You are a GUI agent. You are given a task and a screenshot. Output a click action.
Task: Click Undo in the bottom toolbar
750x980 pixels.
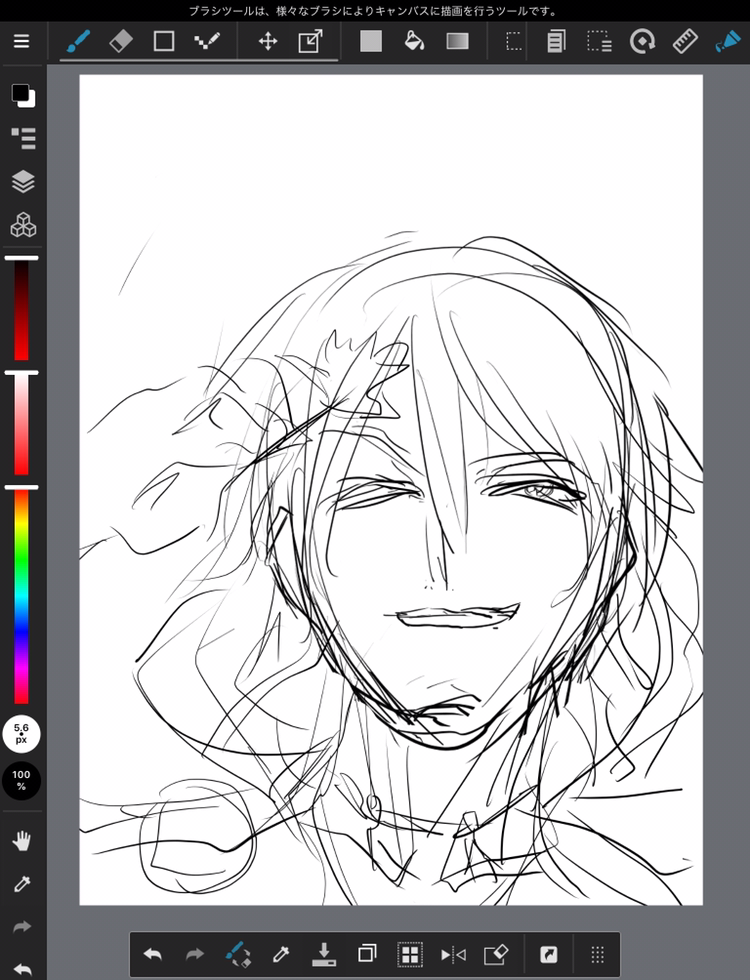(153, 954)
